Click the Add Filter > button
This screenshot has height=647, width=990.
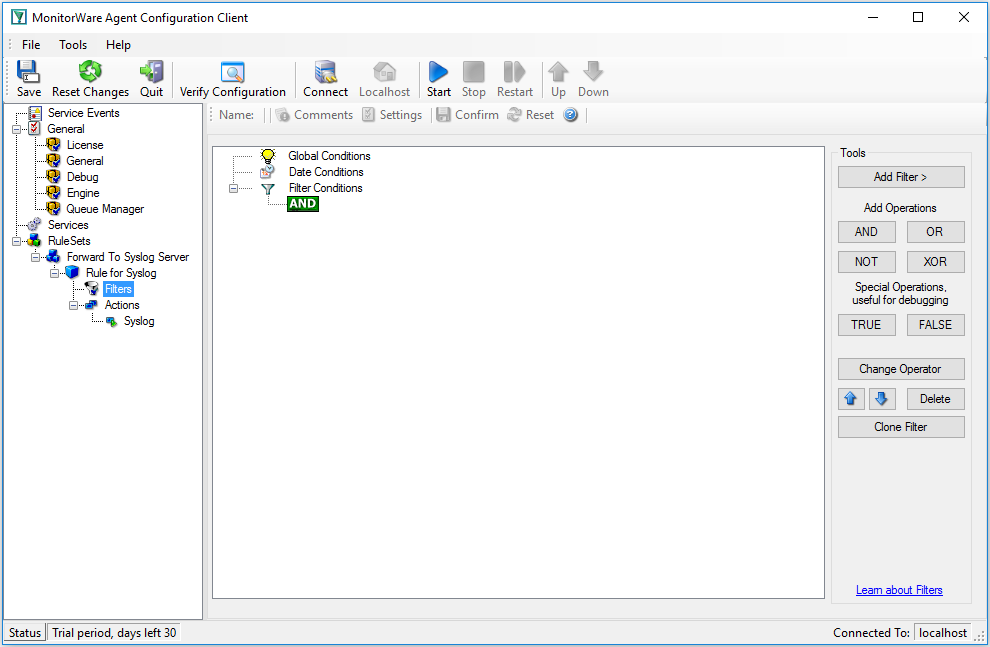pyautogui.click(x=901, y=177)
